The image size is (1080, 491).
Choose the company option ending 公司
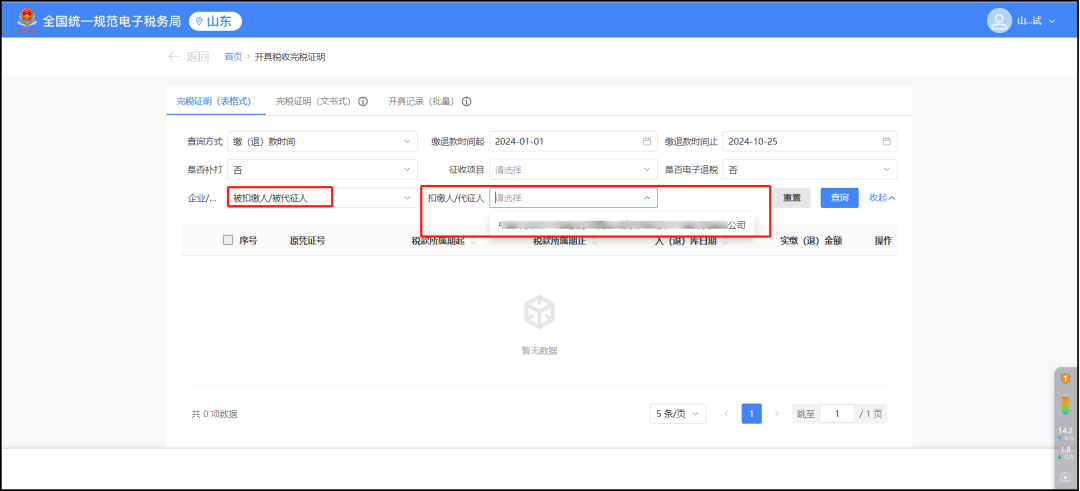click(622, 224)
